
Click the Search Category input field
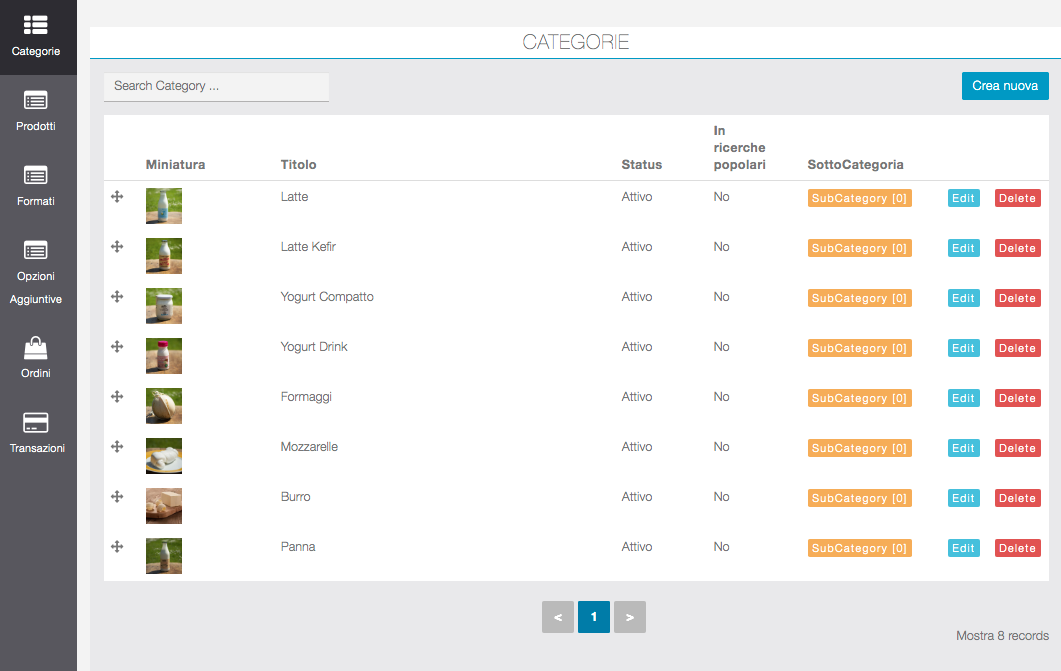click(x=216, y=87)
